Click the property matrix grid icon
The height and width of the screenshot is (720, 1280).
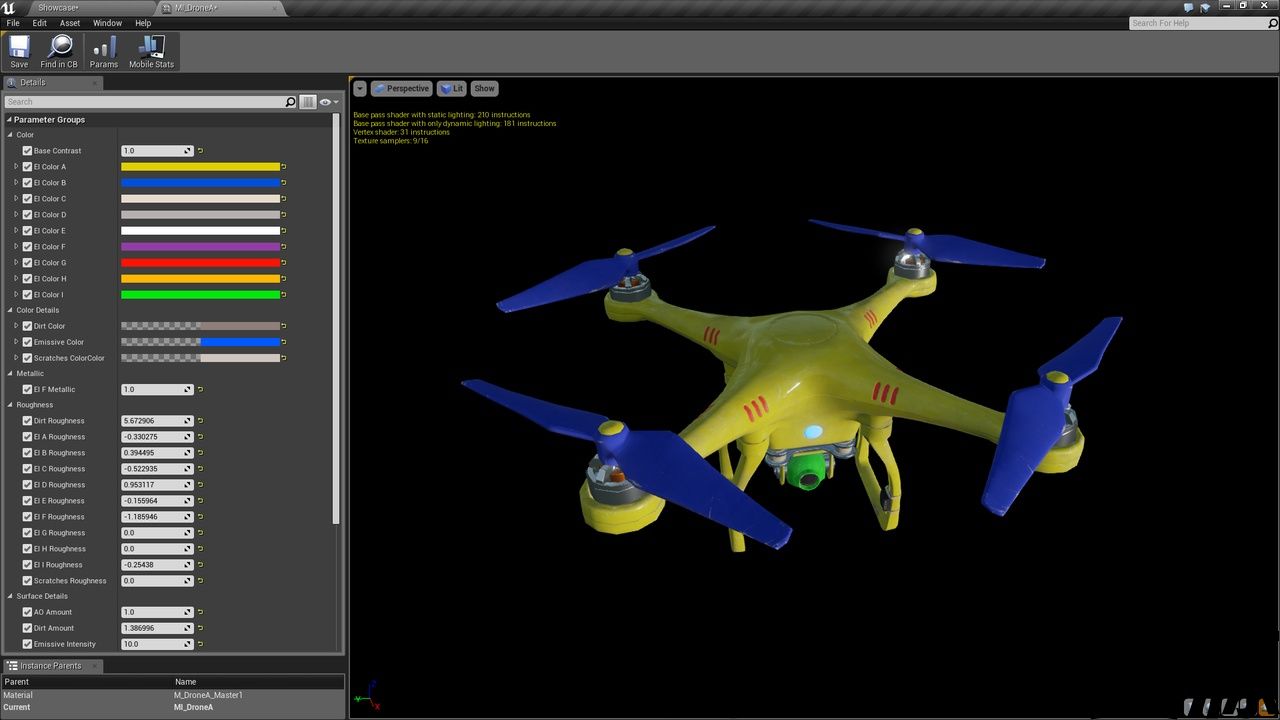point(308,102)
